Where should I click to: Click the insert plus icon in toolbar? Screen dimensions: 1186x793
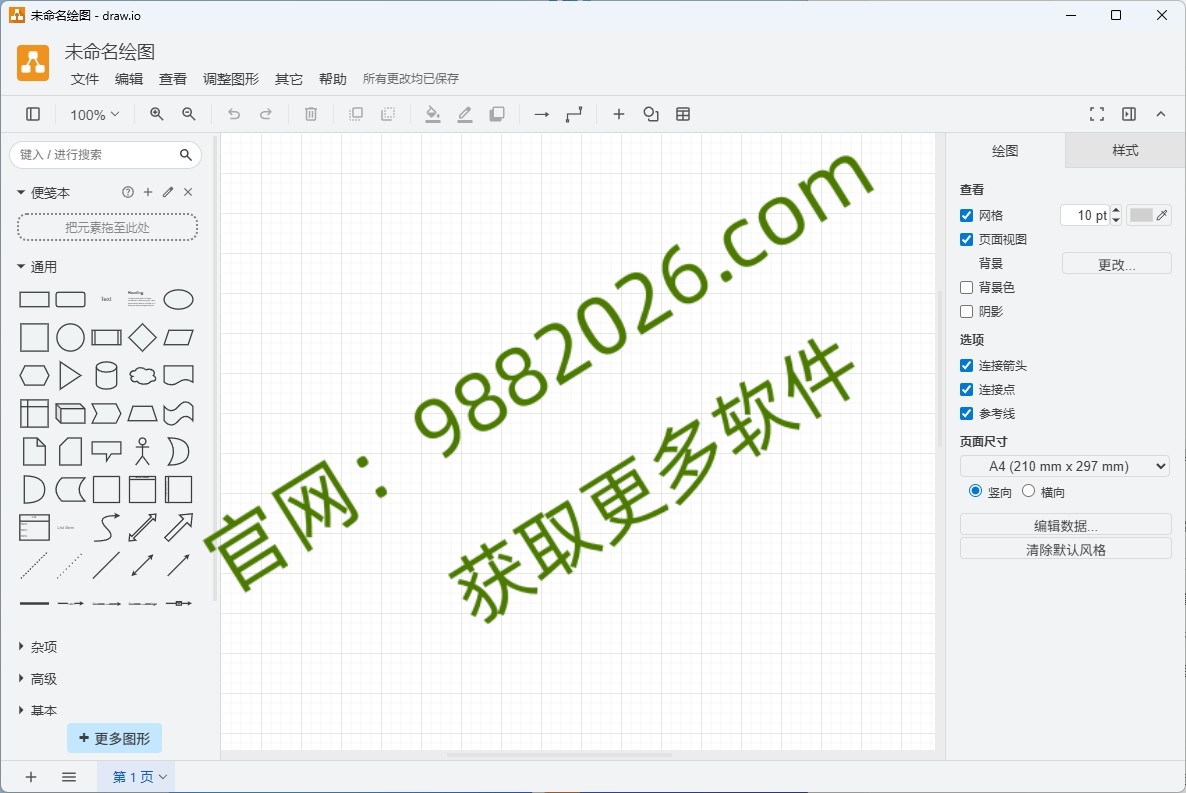[x=619, y=114]
